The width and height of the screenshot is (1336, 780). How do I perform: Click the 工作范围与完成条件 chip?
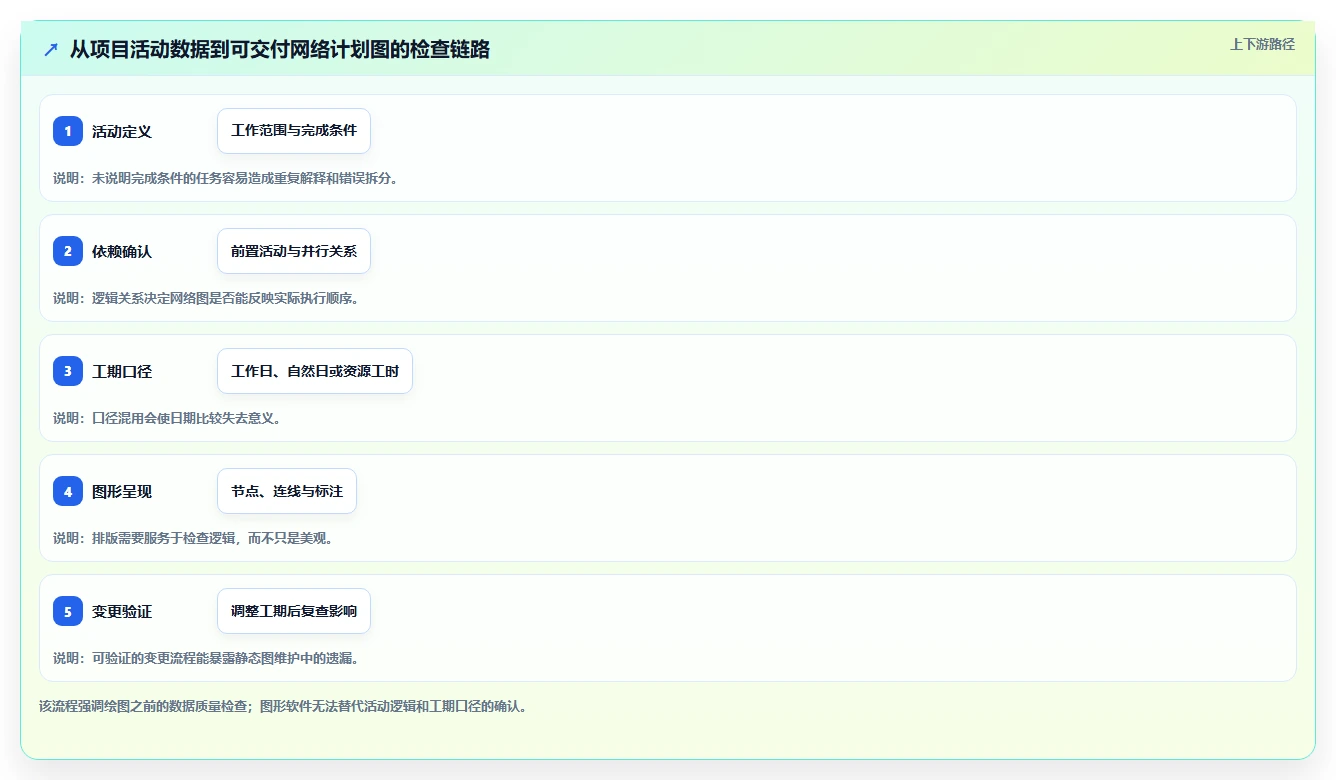[x=294, y=131]
